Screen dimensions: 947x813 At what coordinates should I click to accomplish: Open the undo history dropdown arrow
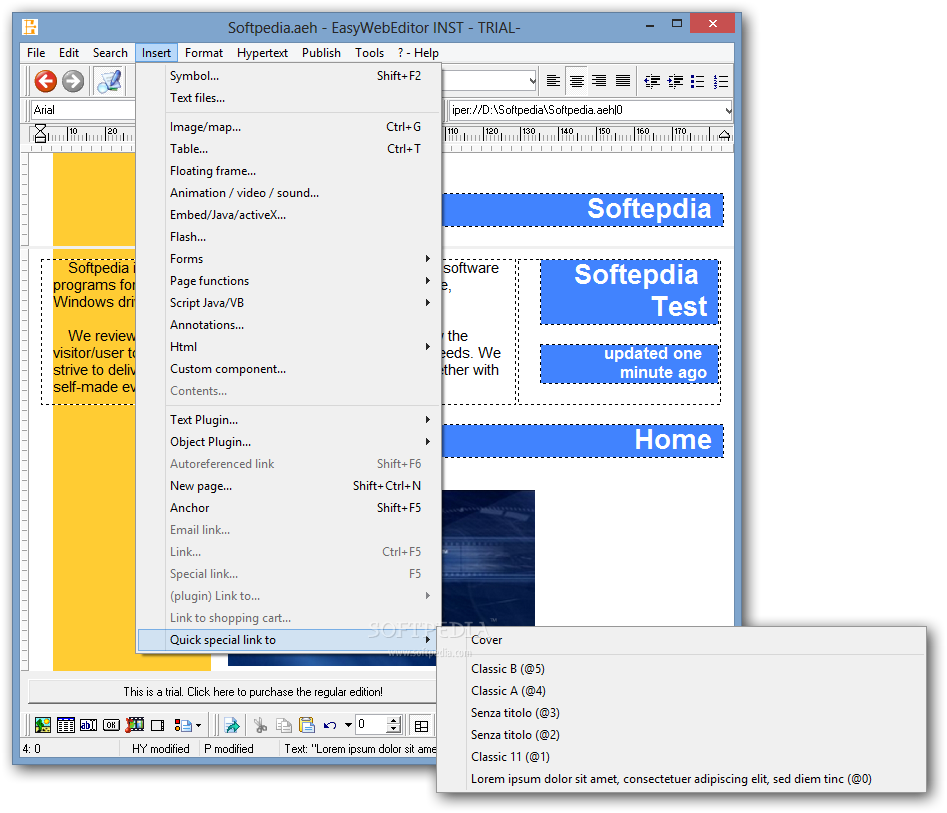coord(348,725)
